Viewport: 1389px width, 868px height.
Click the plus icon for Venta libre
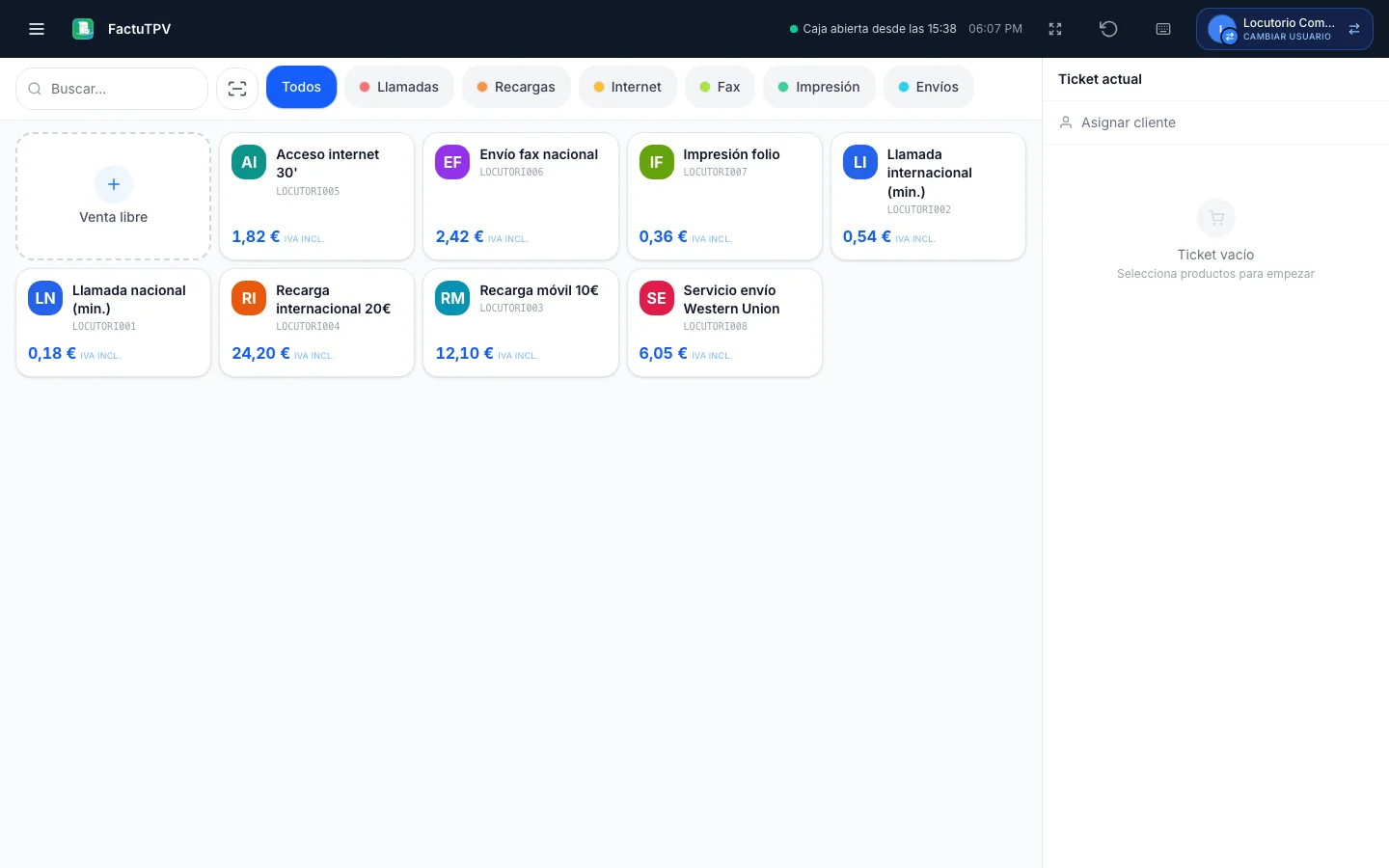tap(114, 184)
